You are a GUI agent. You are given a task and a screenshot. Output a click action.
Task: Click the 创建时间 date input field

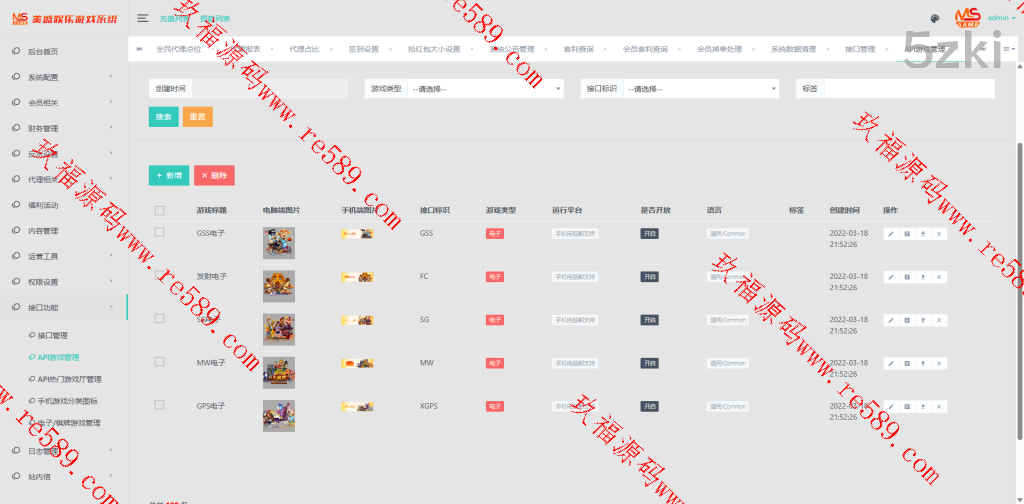[270, 89]
